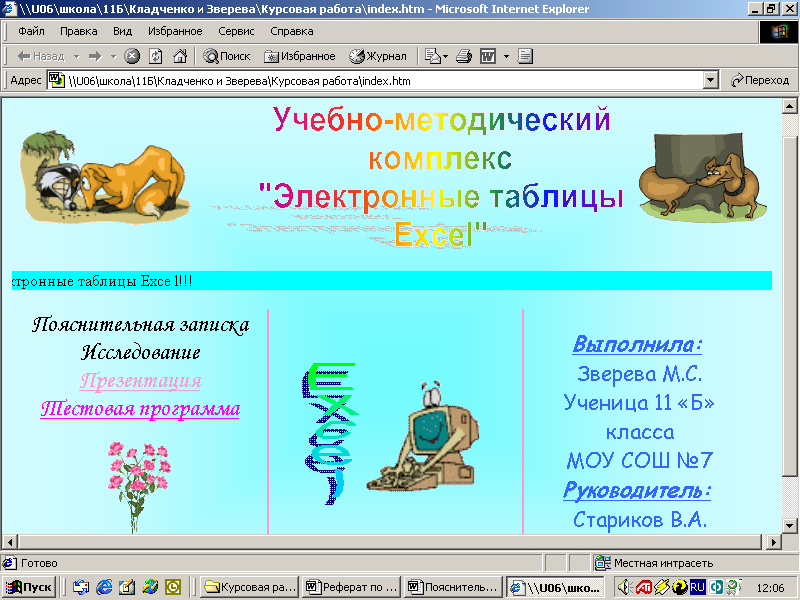Screen dimensions: 800x600
Task: Expand the Edit-with dropdown arrow
Action: (506, 56)
